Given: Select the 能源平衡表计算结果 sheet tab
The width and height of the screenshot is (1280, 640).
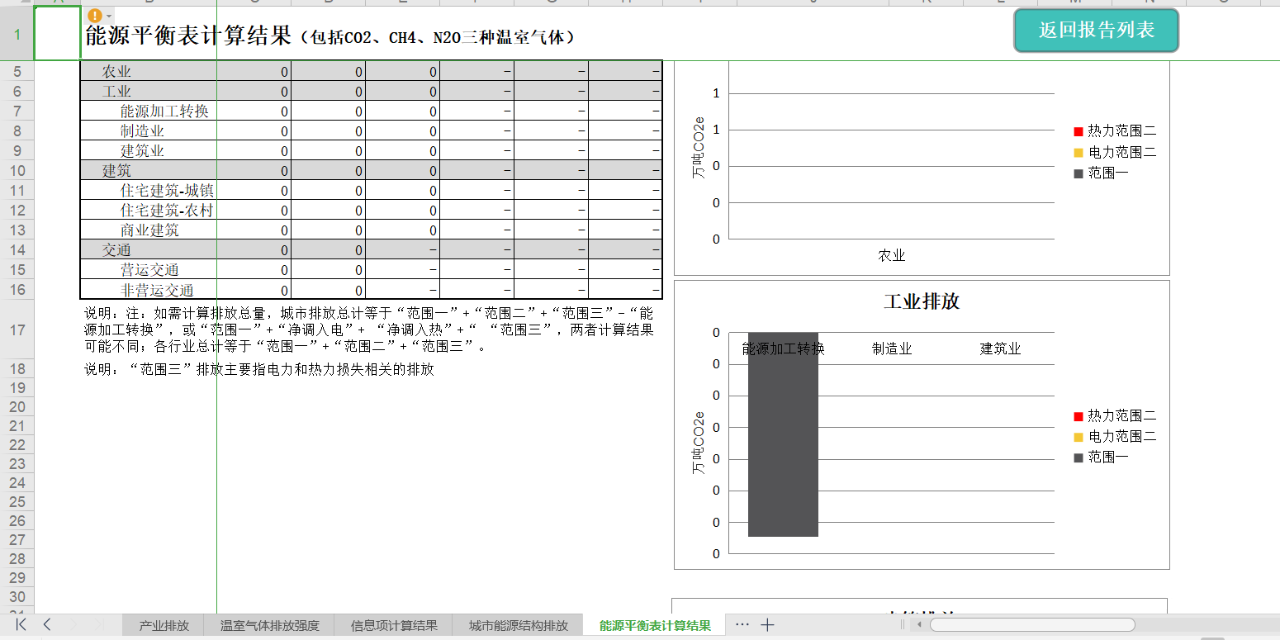Looking at the screenshot, I should pos(655,626).
